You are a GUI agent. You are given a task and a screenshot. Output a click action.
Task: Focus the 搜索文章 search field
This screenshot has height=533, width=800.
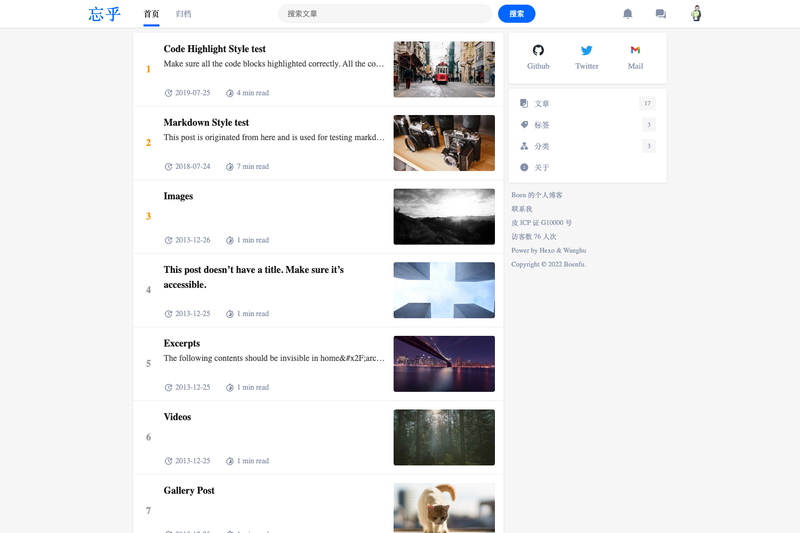coord(385,14)
